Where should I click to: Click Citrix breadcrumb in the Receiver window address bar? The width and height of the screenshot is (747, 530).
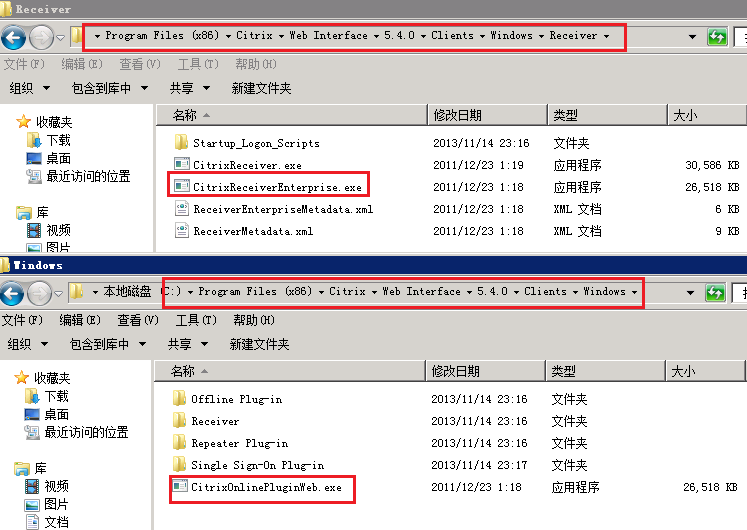(x=254, y=35)
